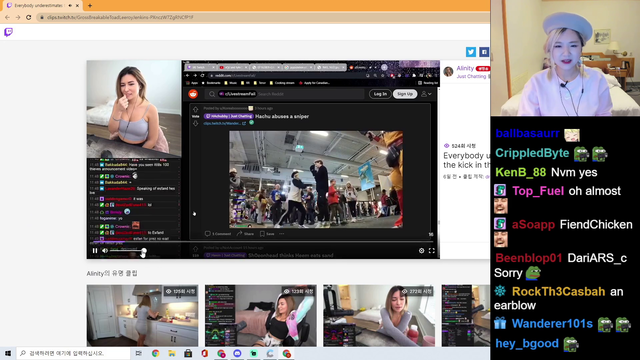Click the clip title starting 'Everybody u'
Image resolution: width=640 pixels, height=360 pixels.
pyautogui.click(x=467, y=160)
